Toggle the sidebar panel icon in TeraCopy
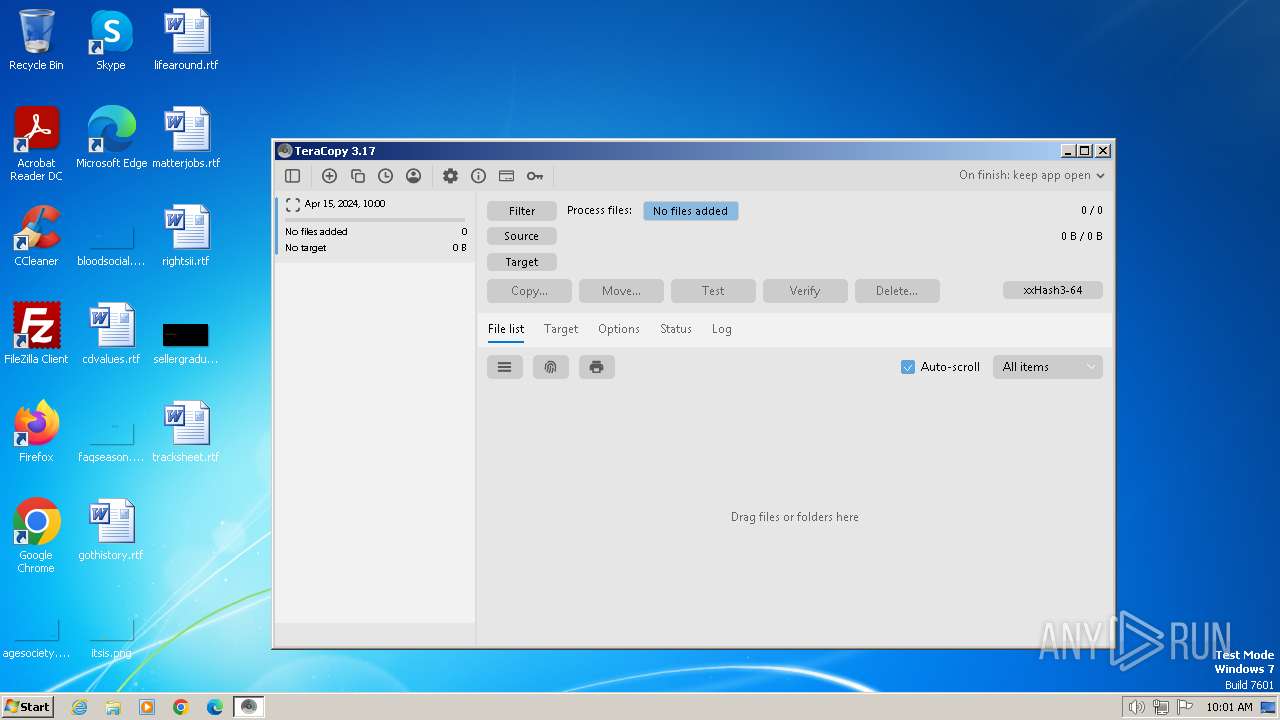 tap(293, 176)
